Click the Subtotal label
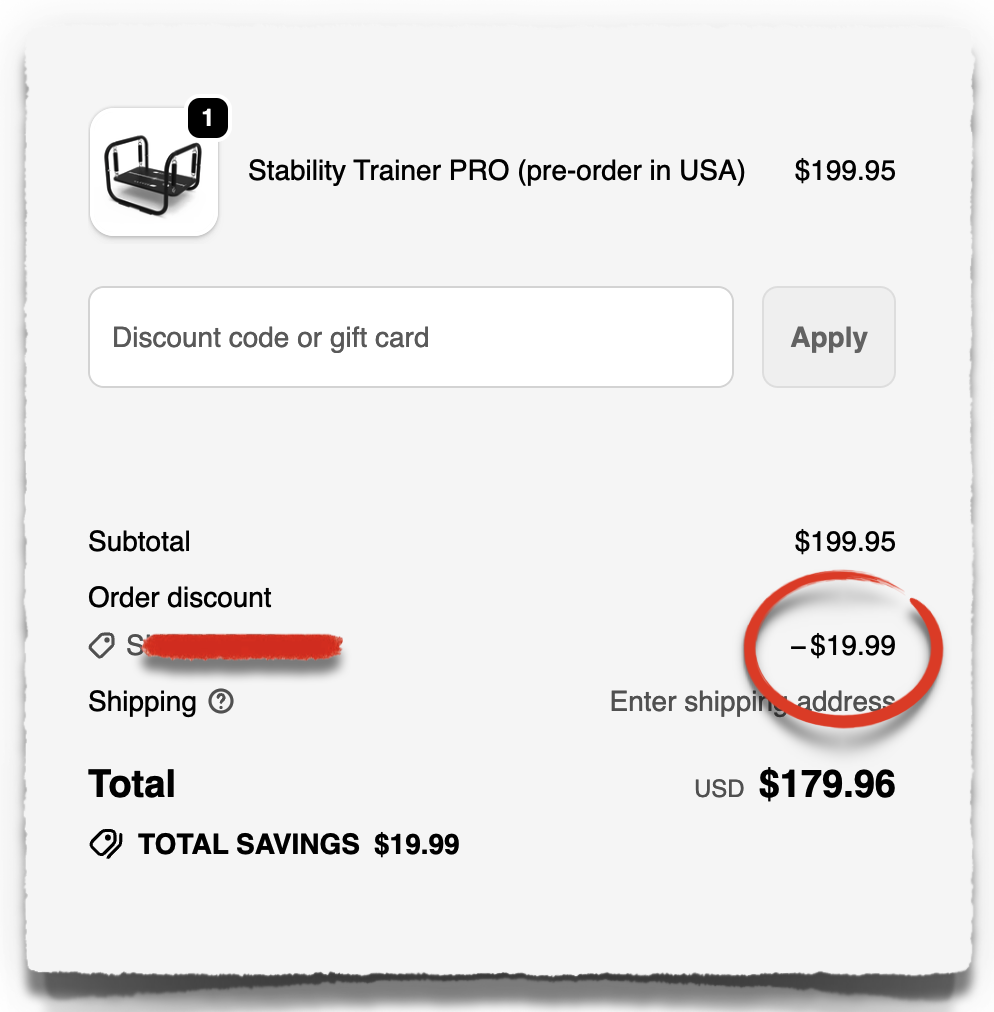This screenshot has height=1012, width=994. coord(139,541)
